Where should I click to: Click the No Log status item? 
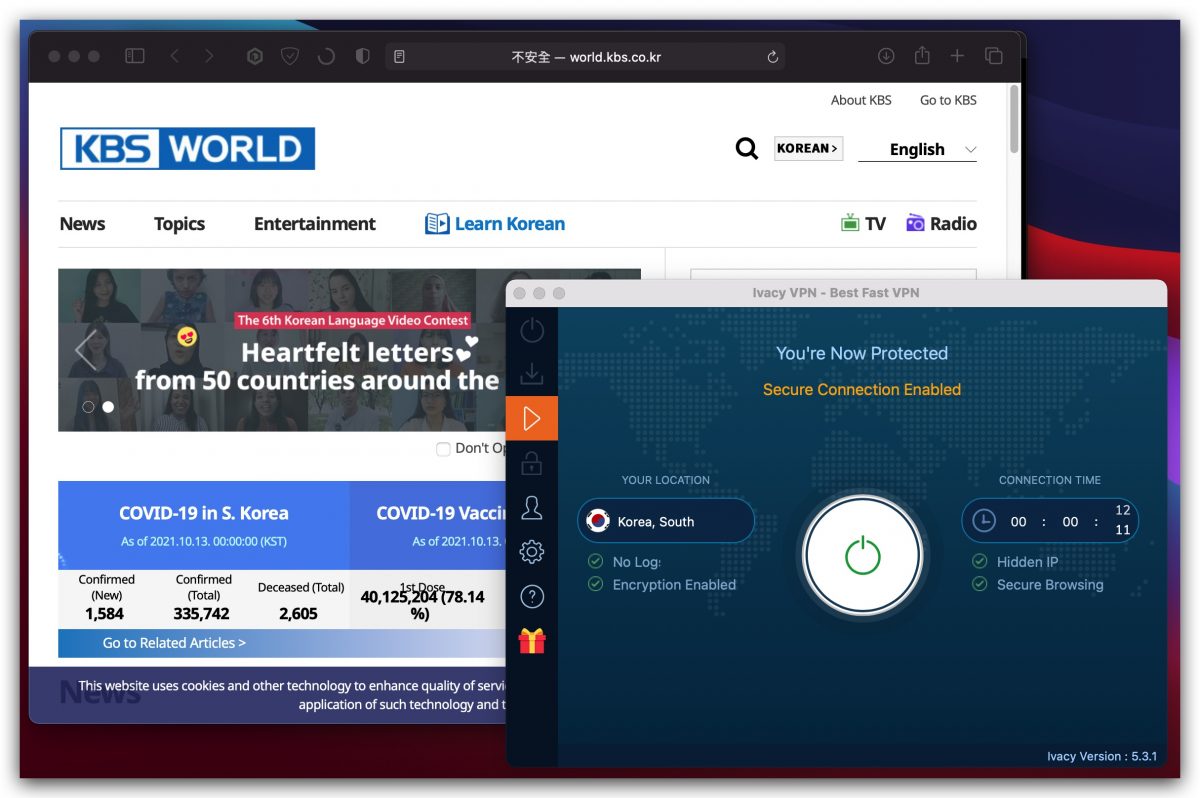(x=625, y=562)
